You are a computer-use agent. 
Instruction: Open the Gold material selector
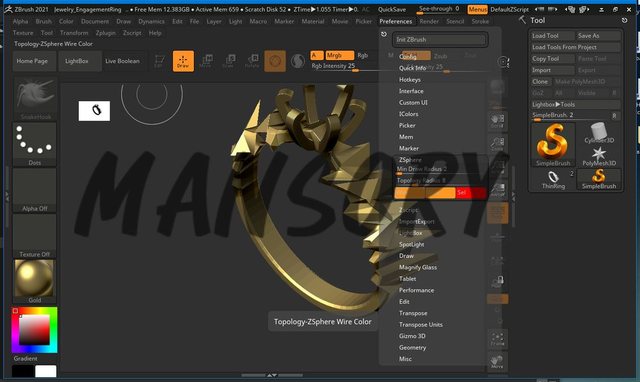tap(35, 282)
